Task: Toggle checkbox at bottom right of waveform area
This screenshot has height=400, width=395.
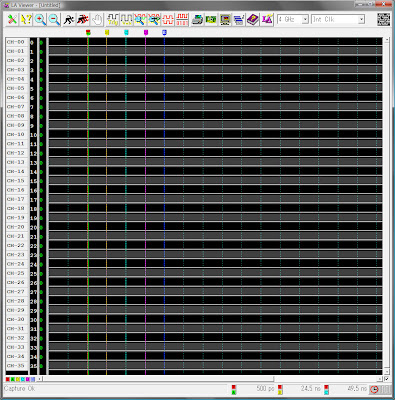Action: [x=386, y=379]
